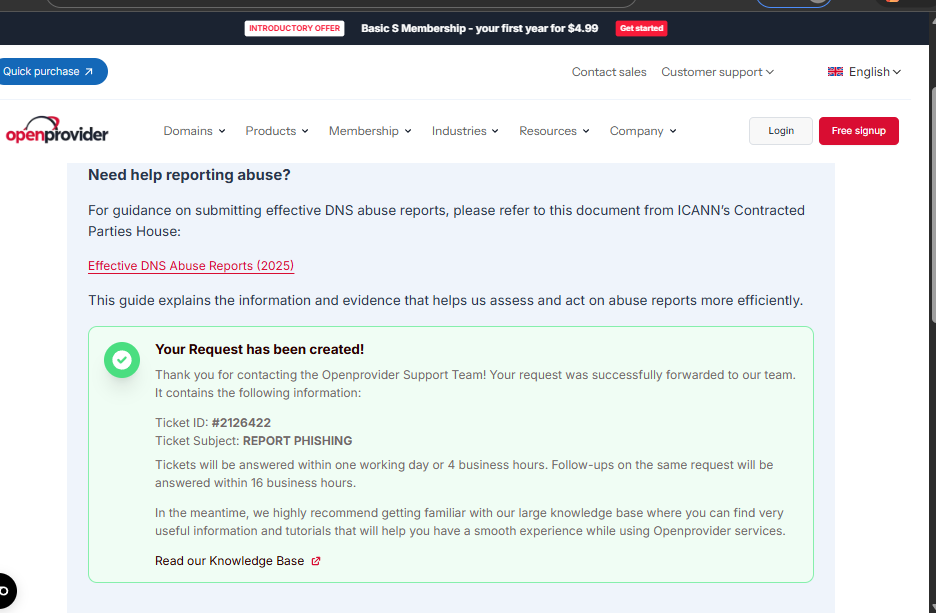
Task: Expand the Customer support menu
Action: pos(718,72)
